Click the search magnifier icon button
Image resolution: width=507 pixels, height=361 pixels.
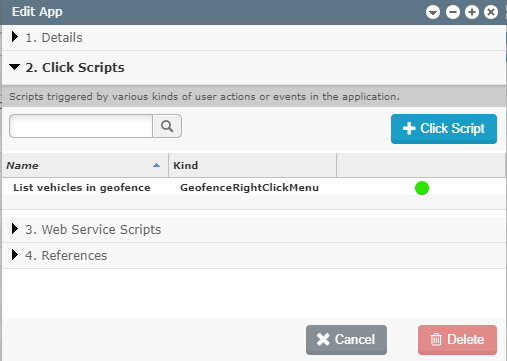click(x=167, y=126)
